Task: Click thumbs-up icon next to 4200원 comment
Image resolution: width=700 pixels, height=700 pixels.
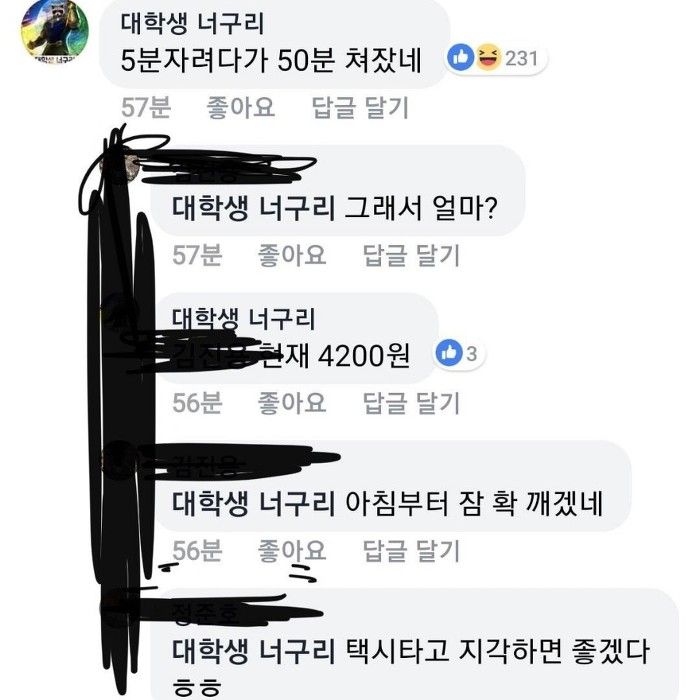Action: (449, 352)
